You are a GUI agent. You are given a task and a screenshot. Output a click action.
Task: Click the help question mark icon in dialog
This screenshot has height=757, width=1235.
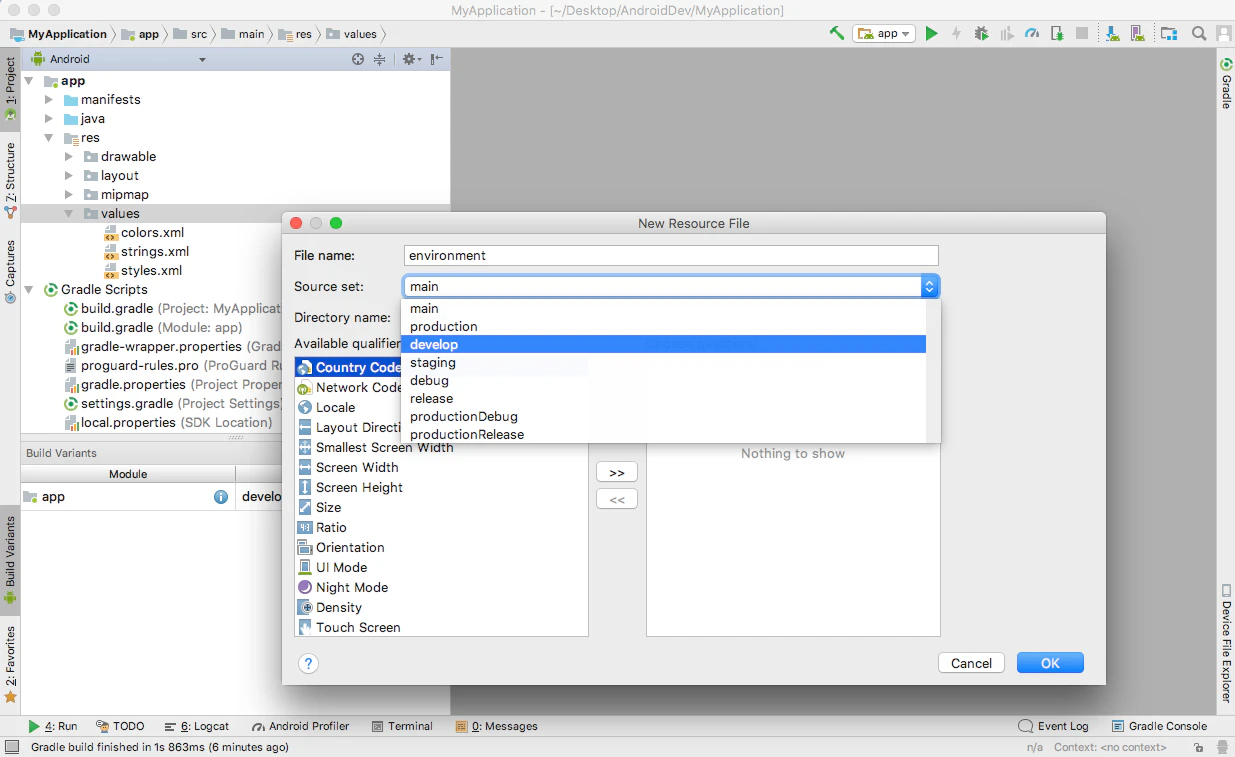[308, 663]
